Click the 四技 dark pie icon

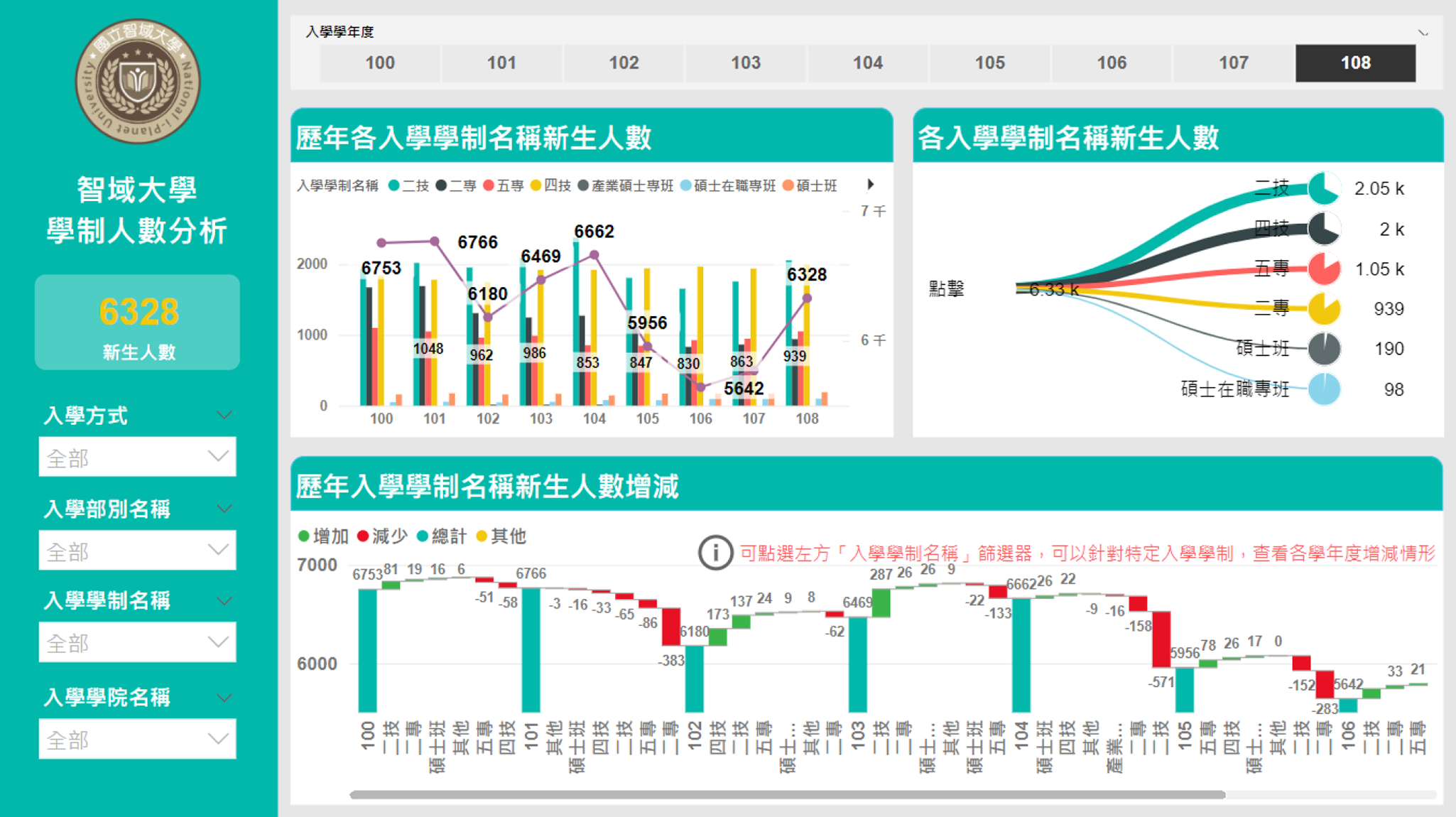1324,229
